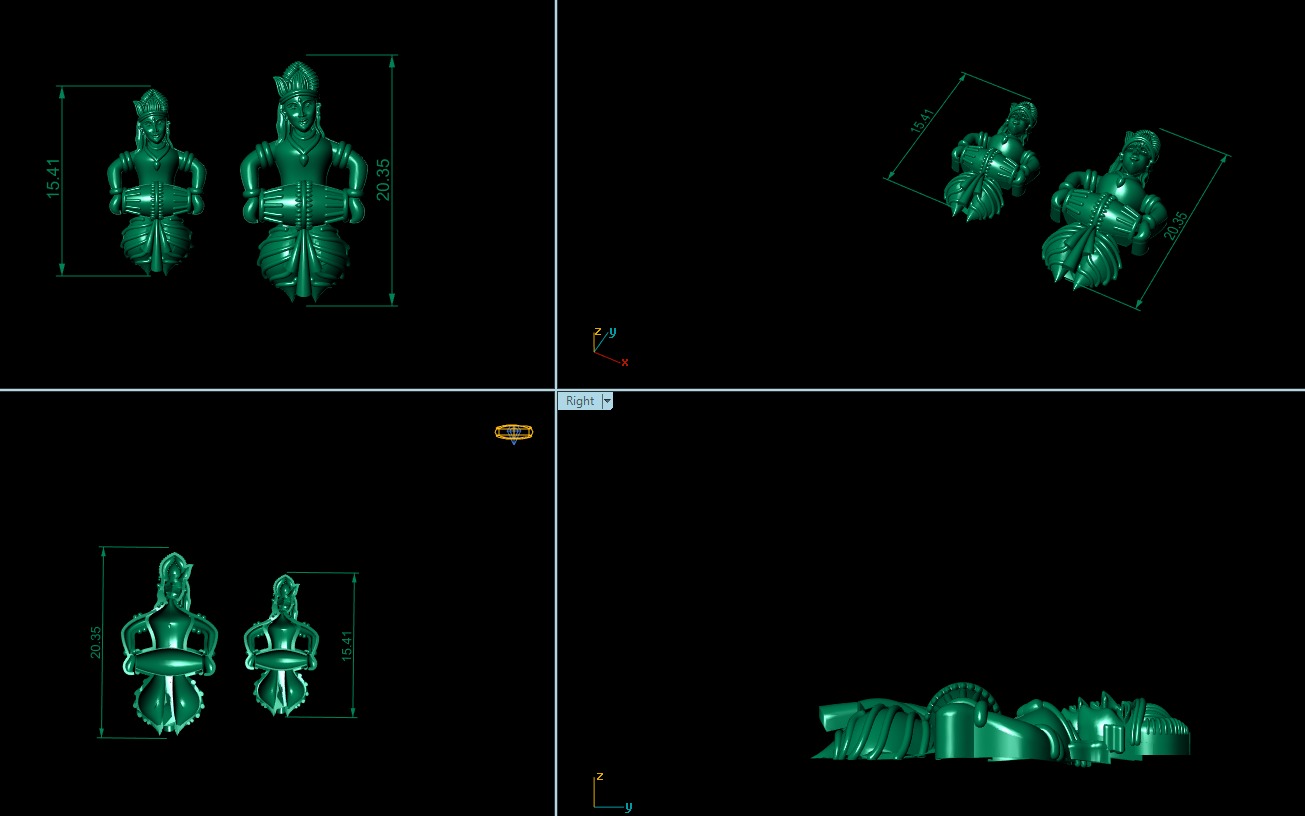1305x816 pixels.
Task: Select the side-view model in the Right viewport
Action: coord(1000,723)
